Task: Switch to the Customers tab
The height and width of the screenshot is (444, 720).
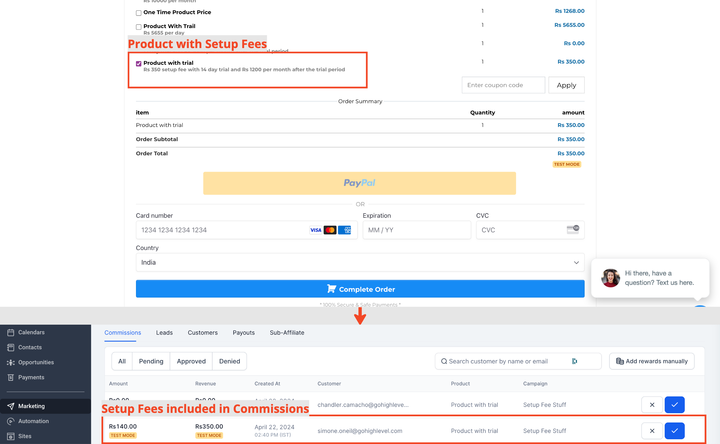Action: click(x=202, y=332)
